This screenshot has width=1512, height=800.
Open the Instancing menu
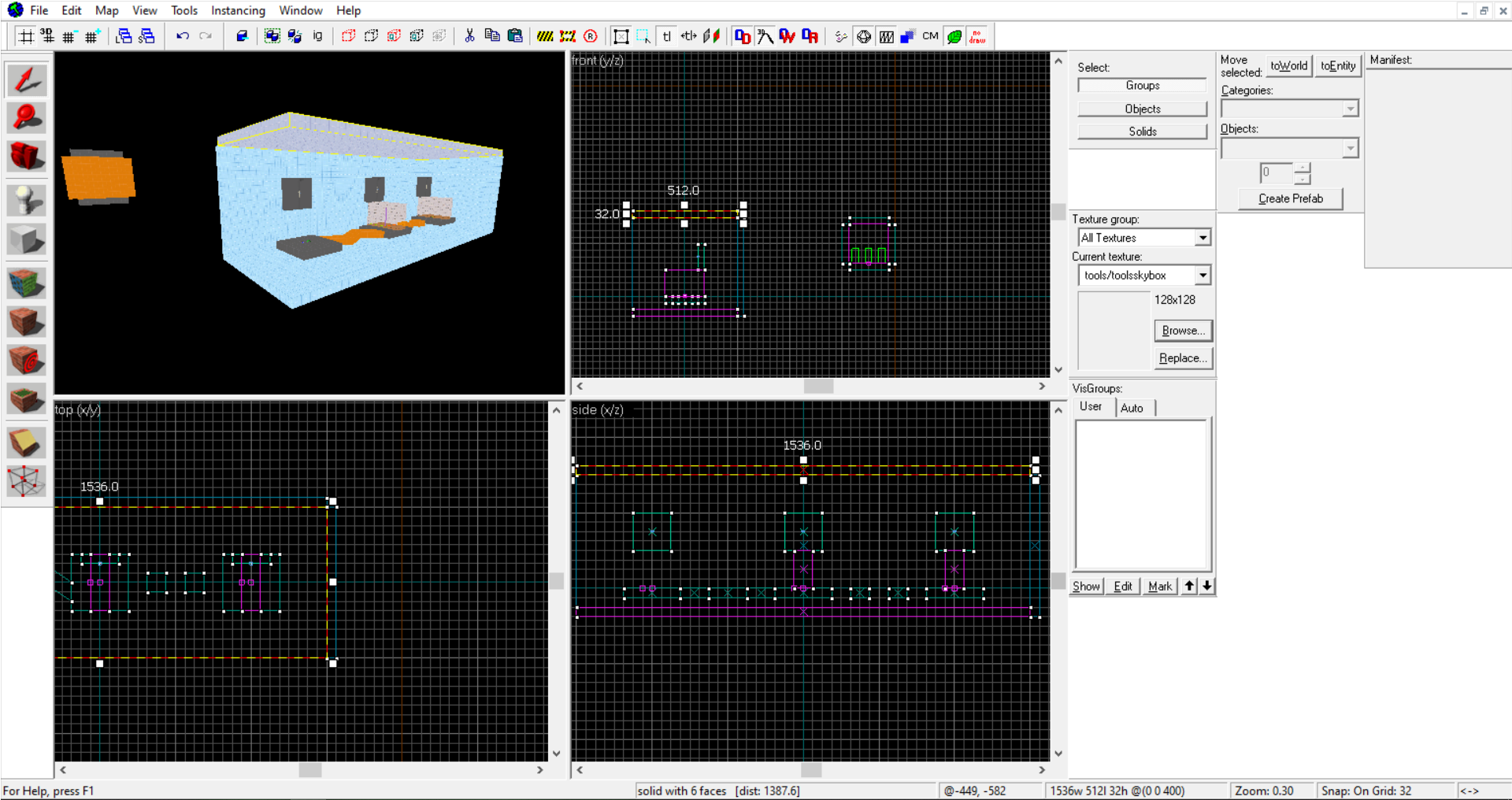coord(238,10)
